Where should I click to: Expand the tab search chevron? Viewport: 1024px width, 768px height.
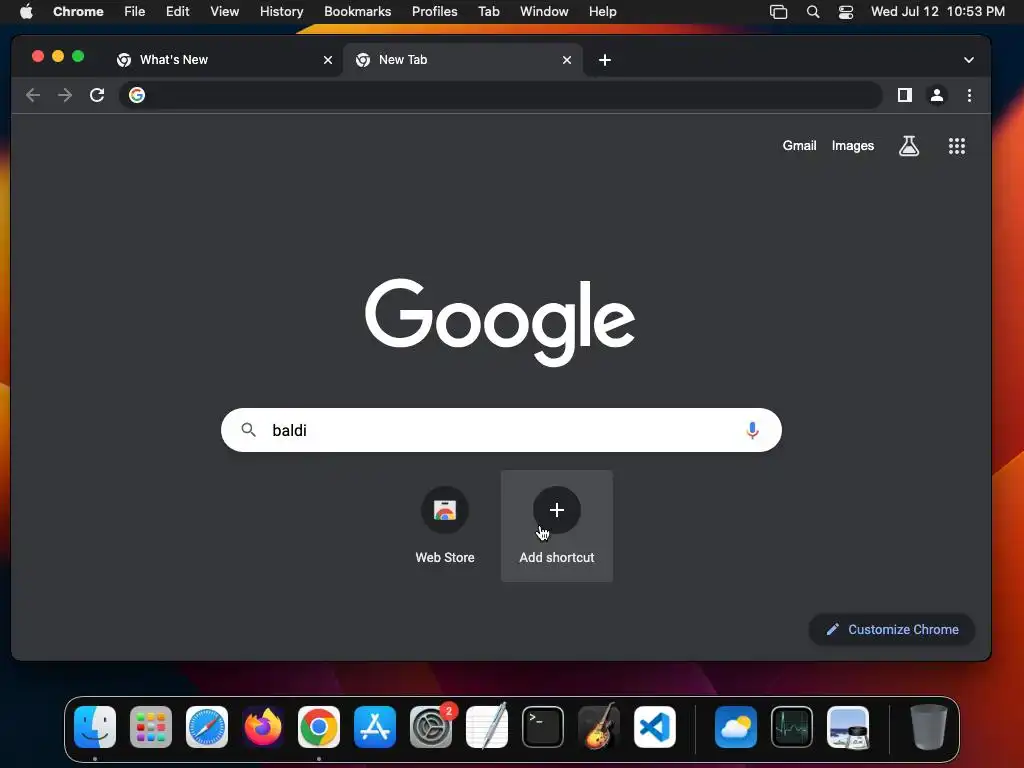(x=968, y=60)
